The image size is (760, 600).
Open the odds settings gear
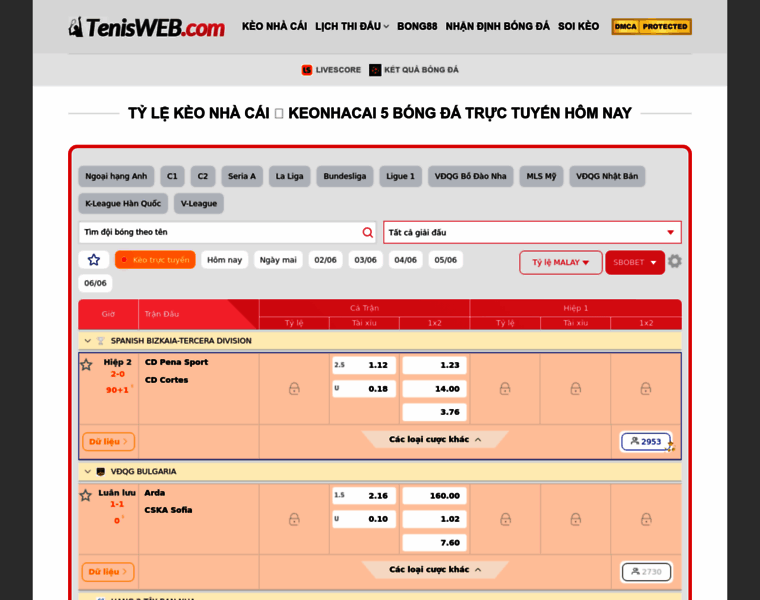[x=675, y=262]
